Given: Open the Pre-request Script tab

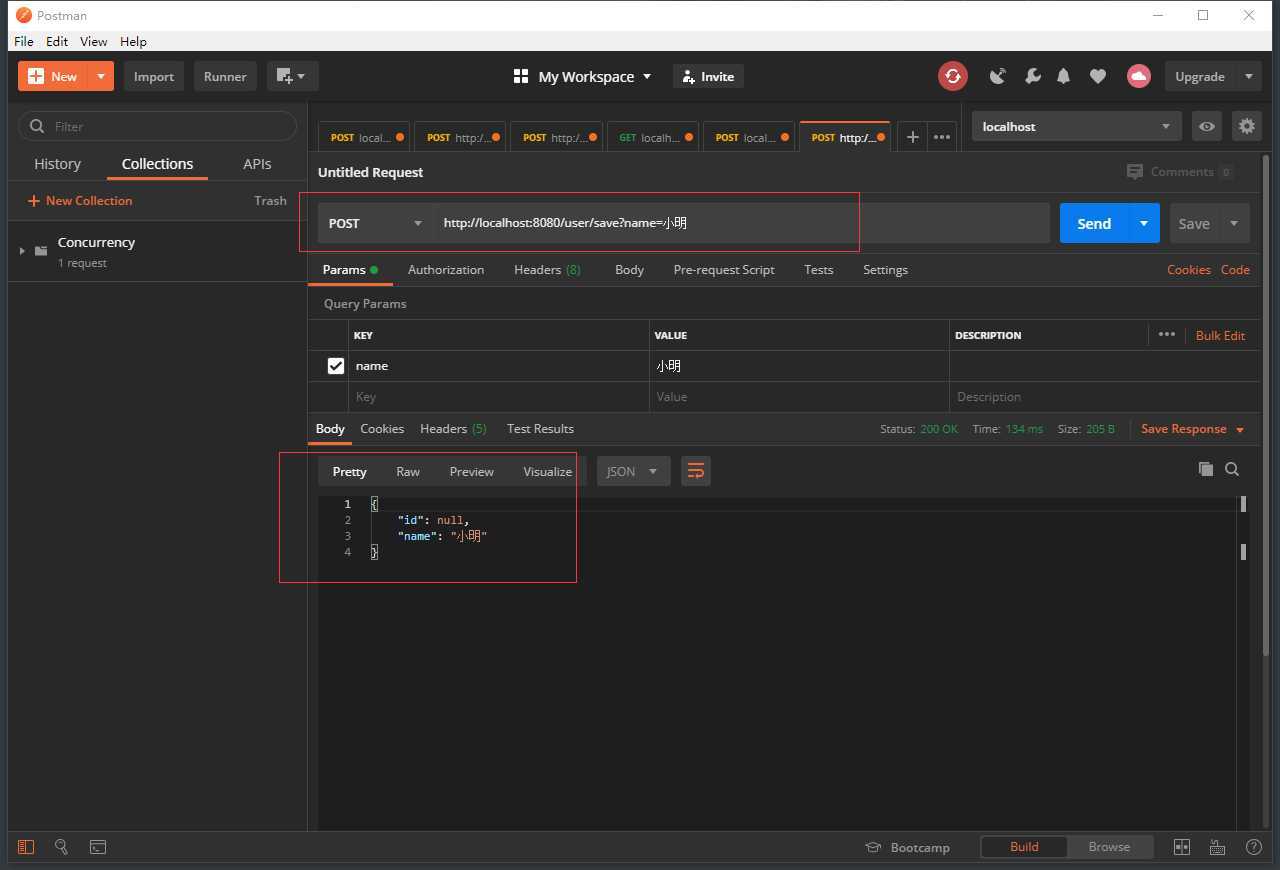Looking at the screenshot, I should [724, 269].
